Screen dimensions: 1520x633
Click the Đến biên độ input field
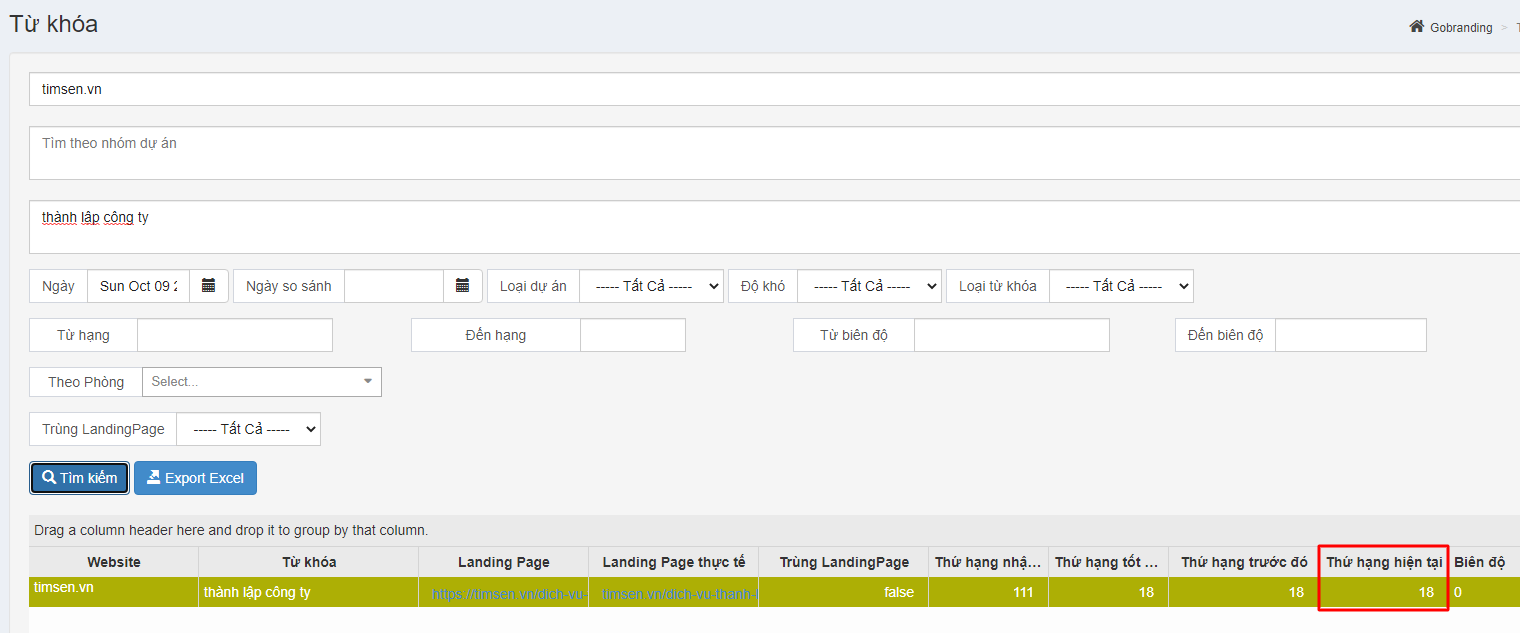coord(1350,335)
